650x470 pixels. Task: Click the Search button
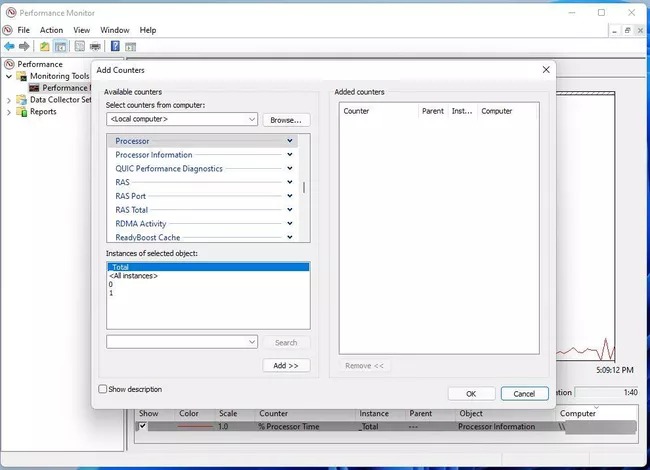tap(286, 343)
